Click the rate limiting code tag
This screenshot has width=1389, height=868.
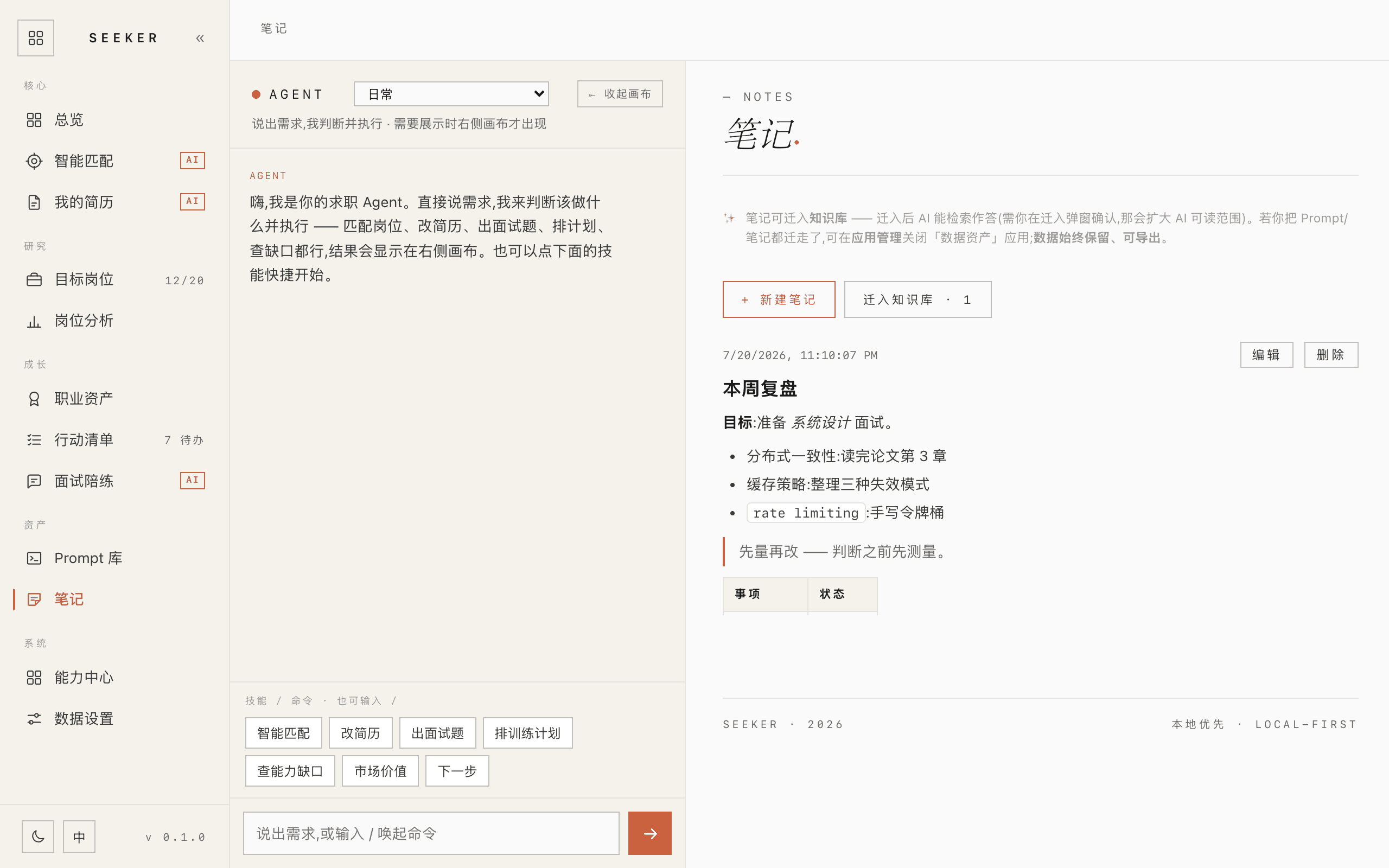[x=805, y=513]
